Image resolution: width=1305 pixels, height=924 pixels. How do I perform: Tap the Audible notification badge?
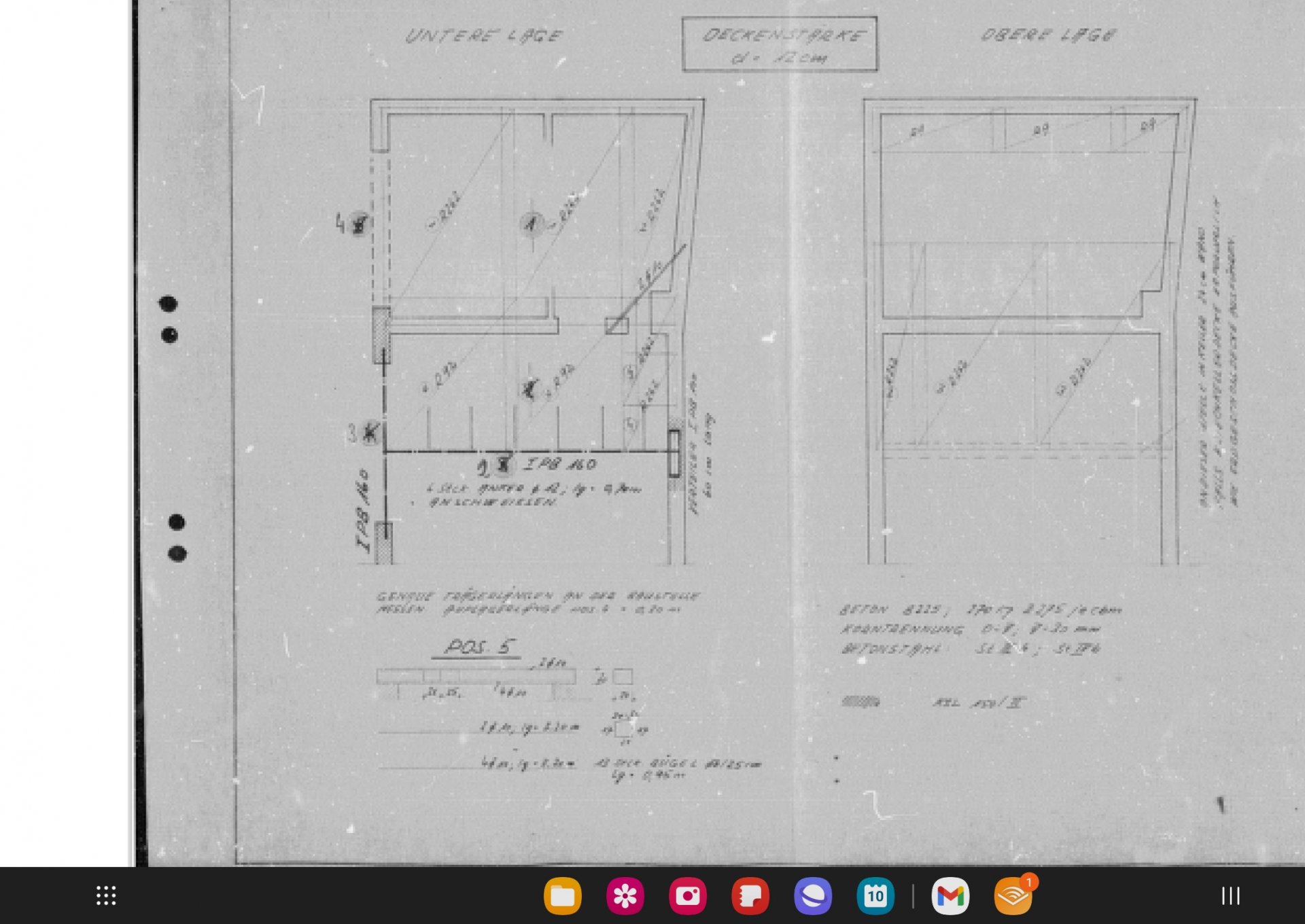(1029, 882)
